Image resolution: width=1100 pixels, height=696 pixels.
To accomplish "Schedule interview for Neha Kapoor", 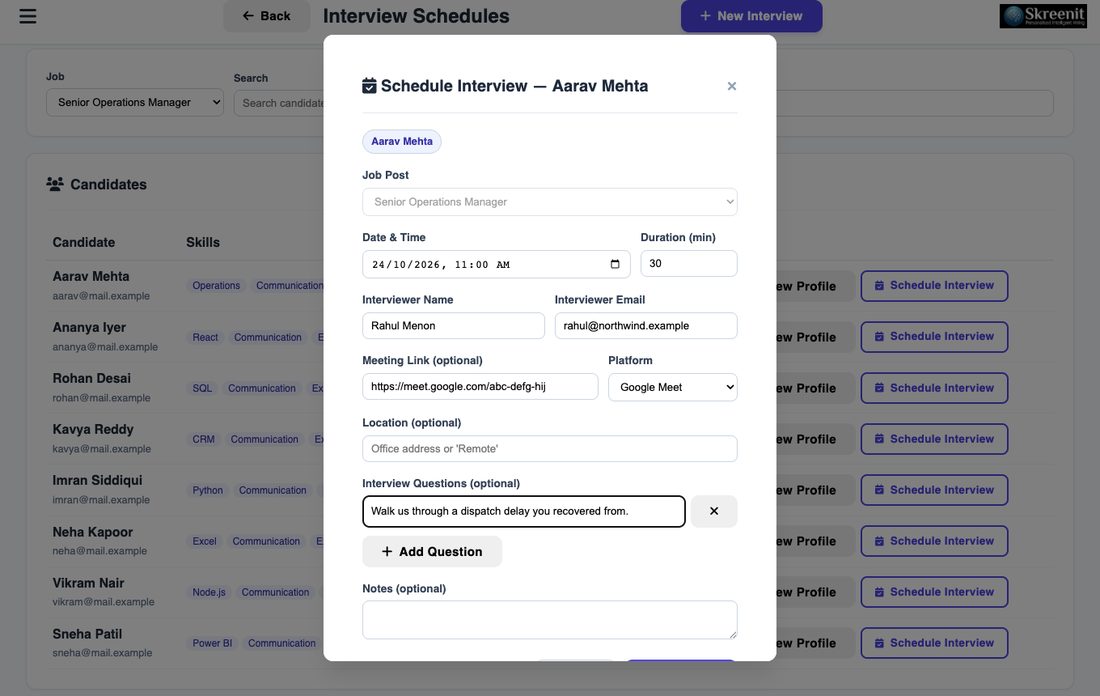I will point(934,541).
